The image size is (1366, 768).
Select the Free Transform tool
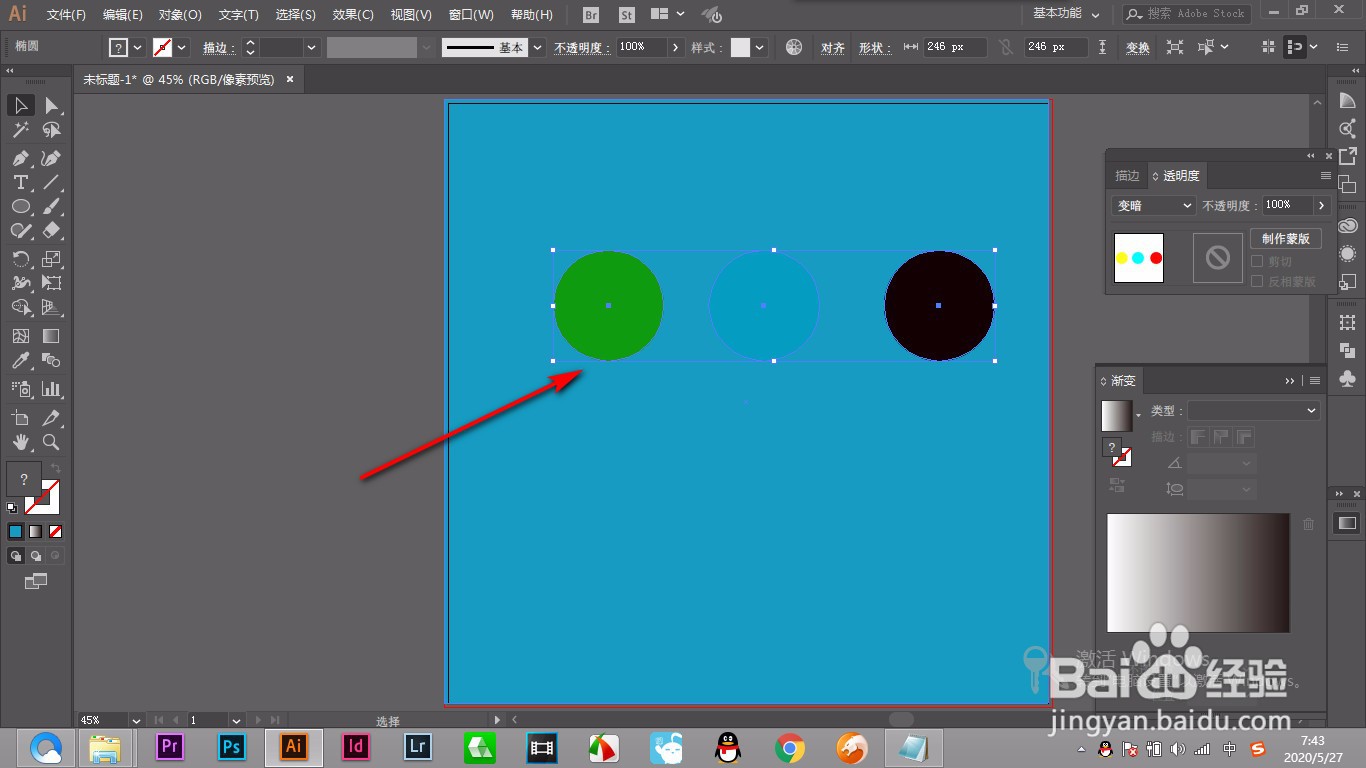(x=51, y=283)
